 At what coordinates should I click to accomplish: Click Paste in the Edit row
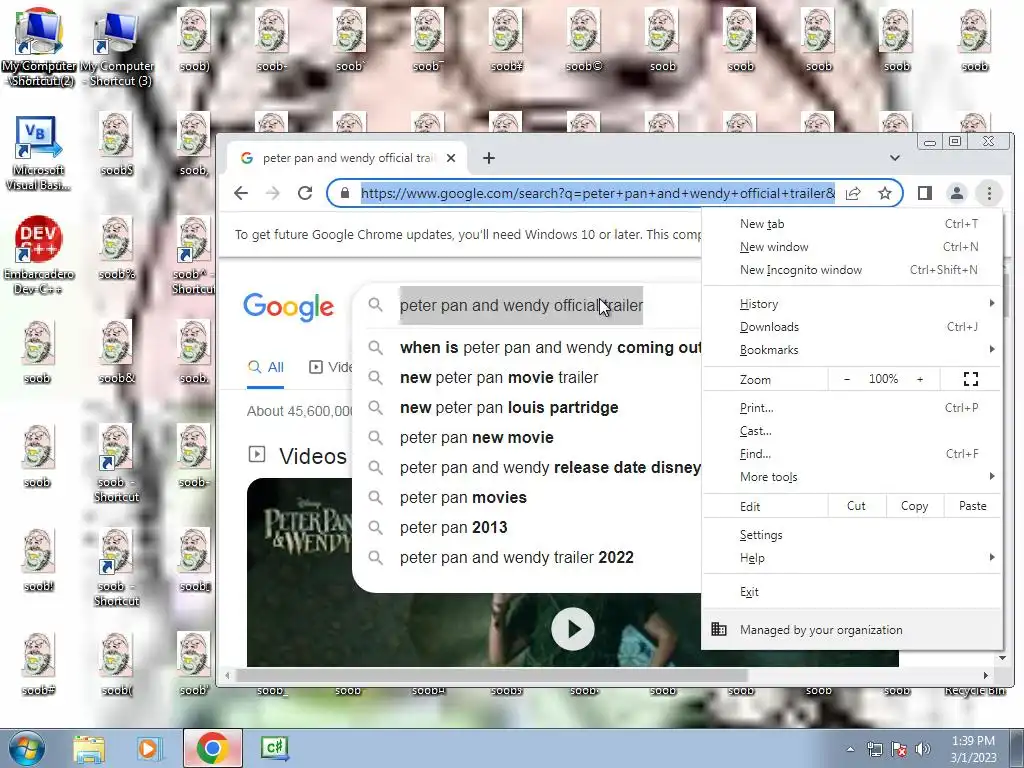(x=972, y=506)
